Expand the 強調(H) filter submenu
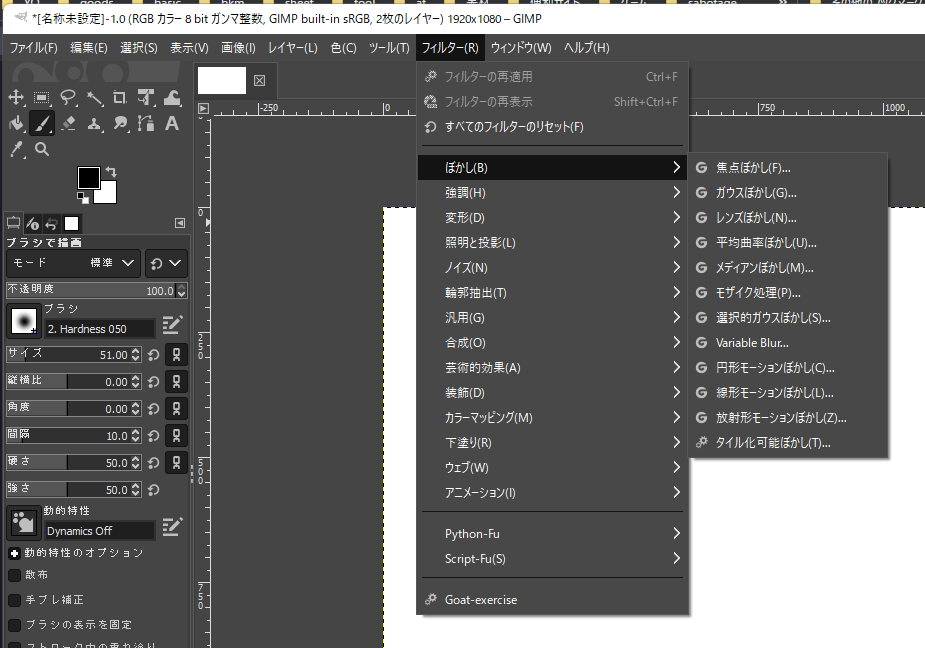The width and height of the screenshot is (925, 648). tap(552, 192)
